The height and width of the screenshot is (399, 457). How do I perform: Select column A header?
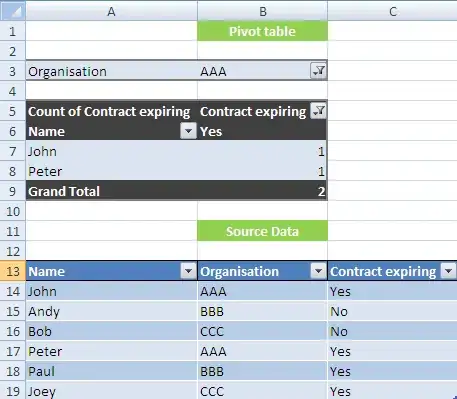click(x=111, y=11)
